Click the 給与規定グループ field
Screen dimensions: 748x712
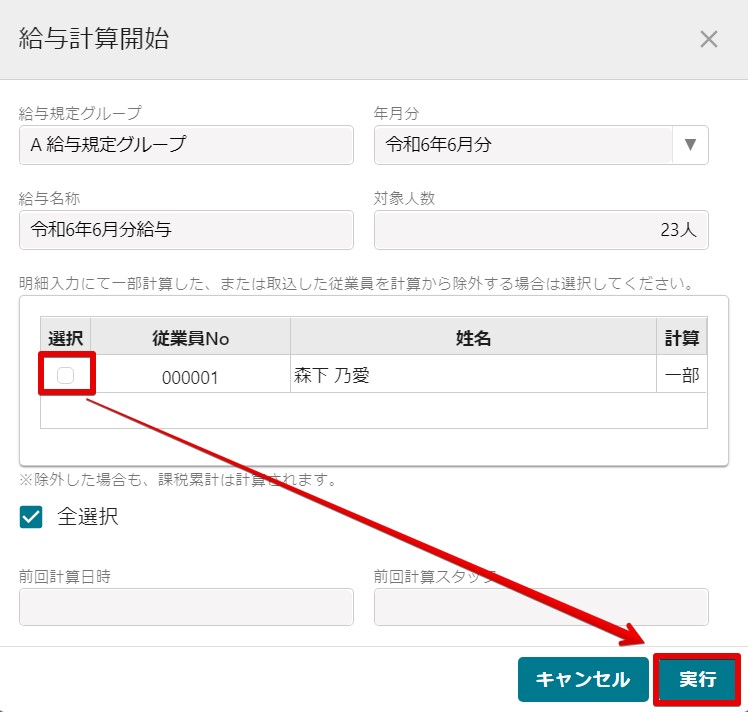point(187,145)
